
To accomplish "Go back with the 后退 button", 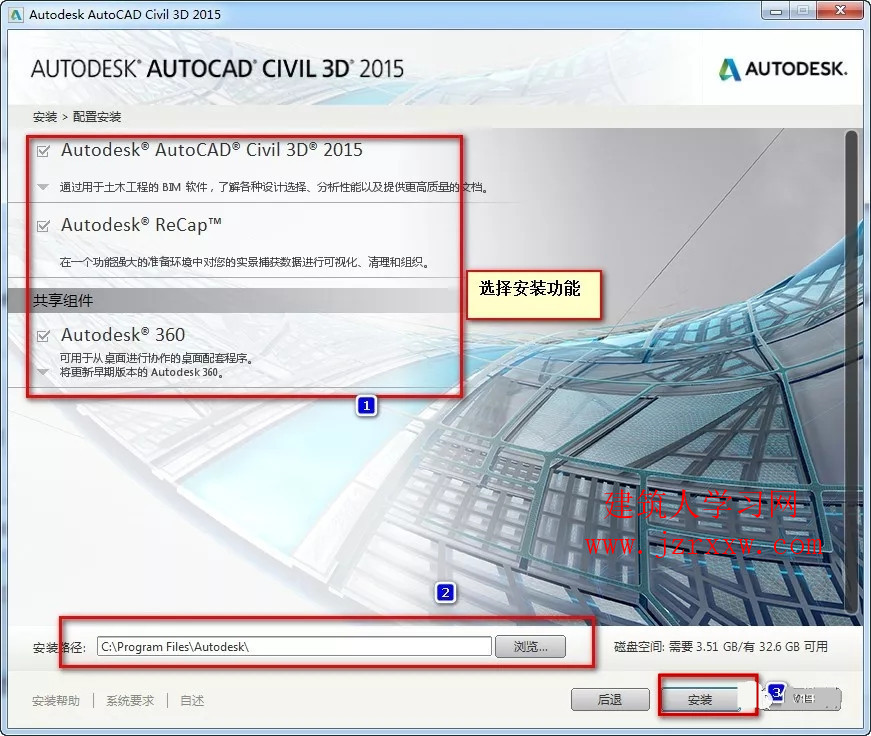I will [610, 699].
